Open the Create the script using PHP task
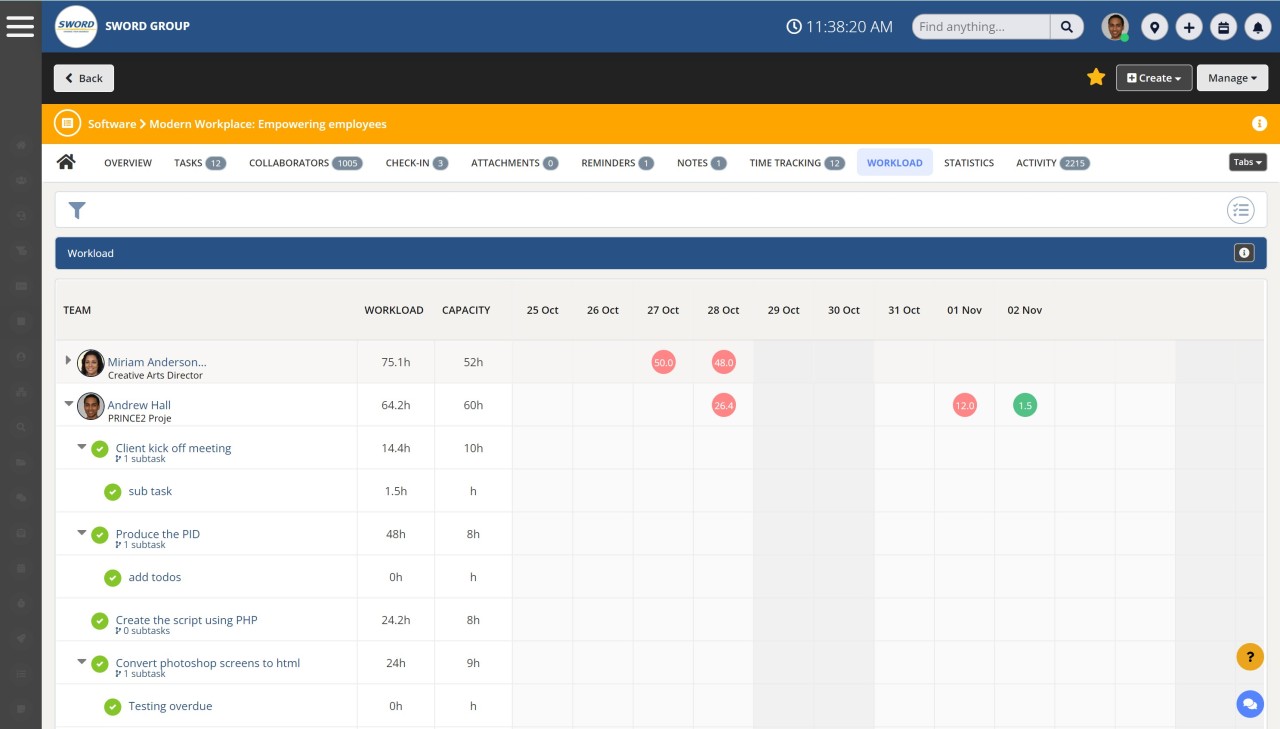1280x729 pixels. click(x=187, y=620)
